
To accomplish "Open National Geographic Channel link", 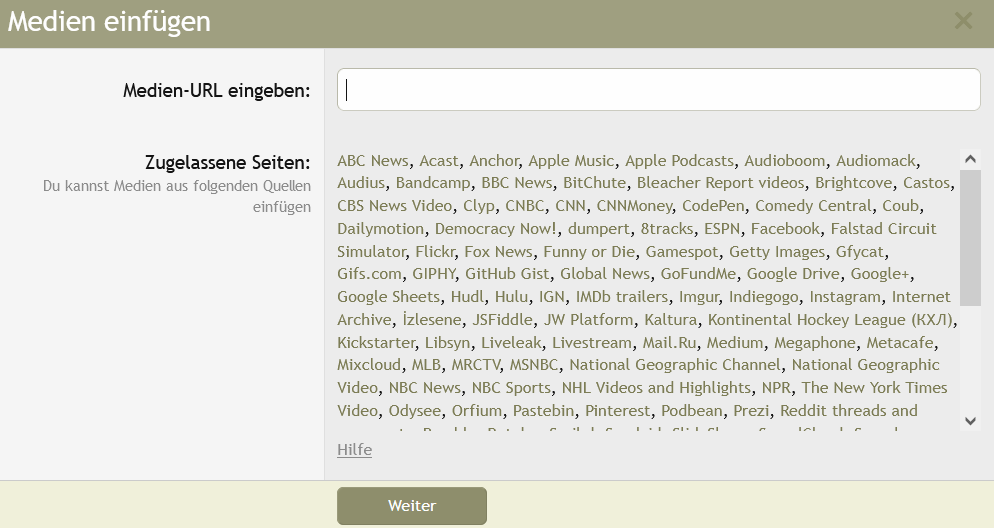I will (675, 364).
